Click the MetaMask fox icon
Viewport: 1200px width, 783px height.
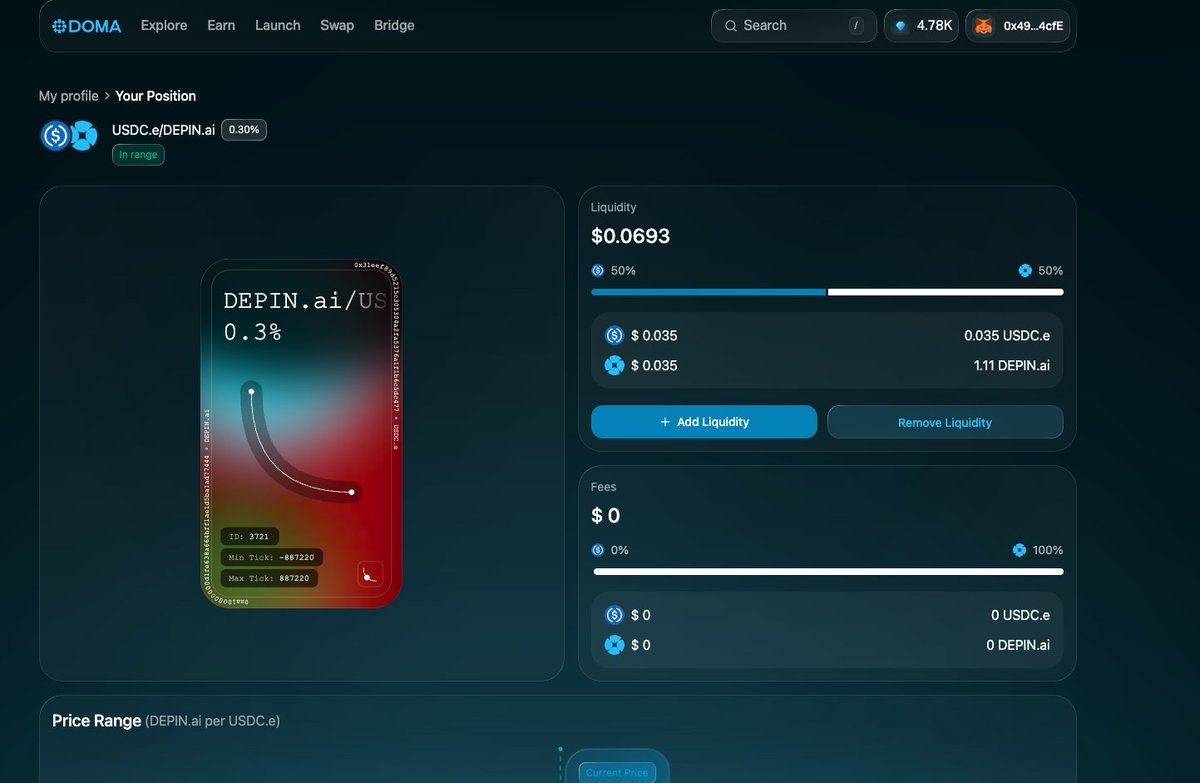click(984, 26)
